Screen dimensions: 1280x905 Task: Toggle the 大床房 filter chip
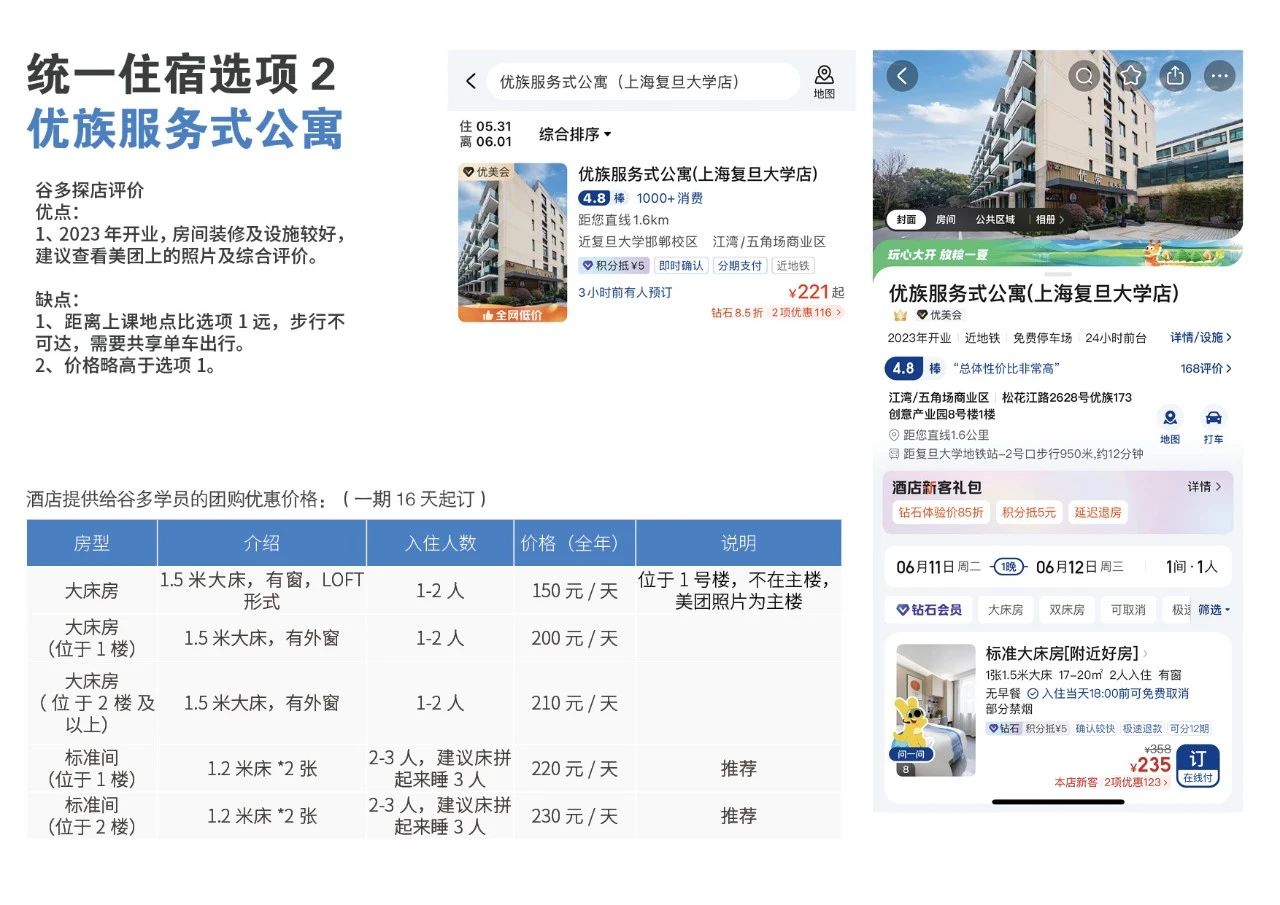(x=1006, y=609)
